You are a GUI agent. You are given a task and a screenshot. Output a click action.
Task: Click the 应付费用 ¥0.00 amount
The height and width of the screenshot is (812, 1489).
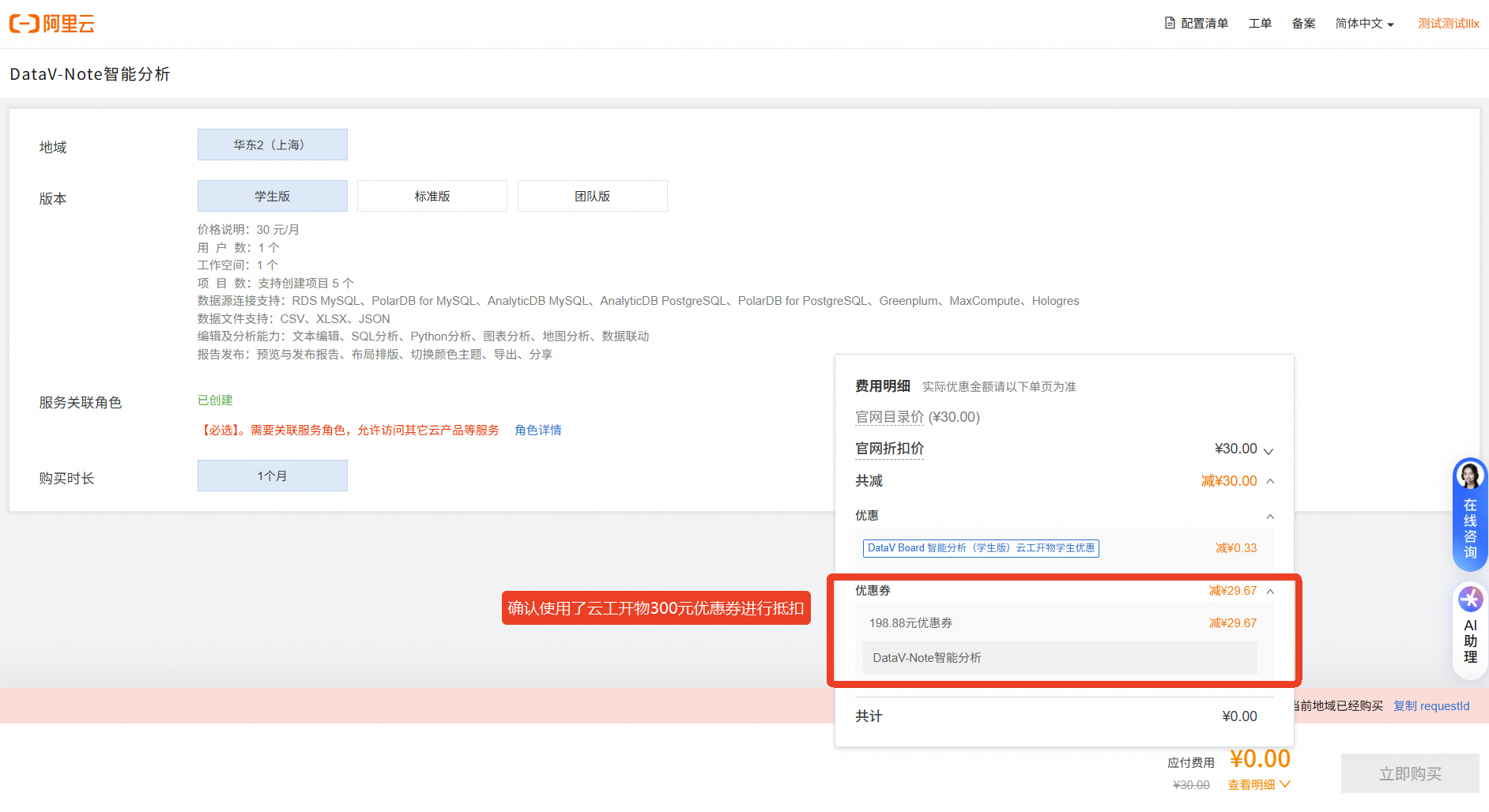[1260, 759]
